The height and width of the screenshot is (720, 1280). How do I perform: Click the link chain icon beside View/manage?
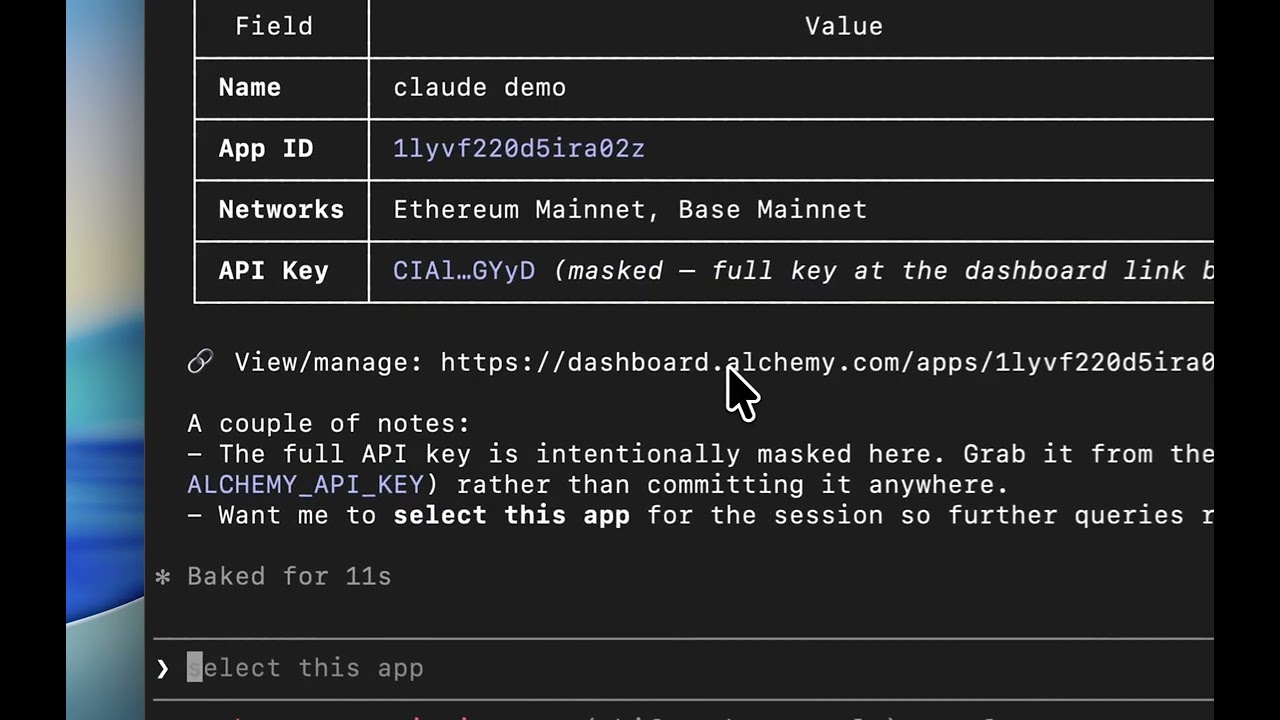click(200, 362)
